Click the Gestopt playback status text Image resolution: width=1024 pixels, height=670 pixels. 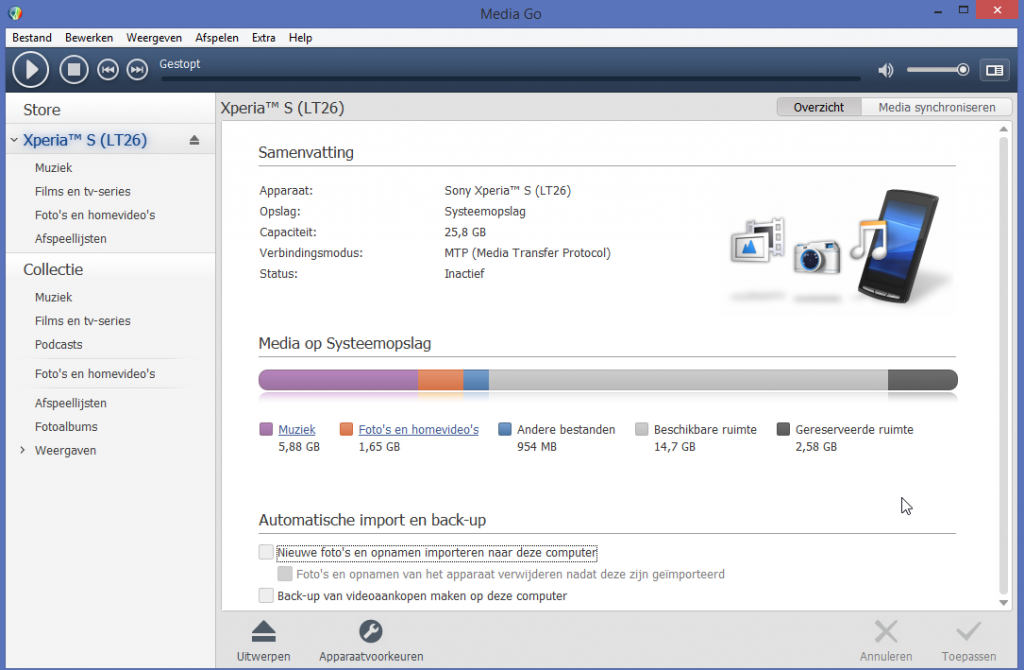(180, 64)
